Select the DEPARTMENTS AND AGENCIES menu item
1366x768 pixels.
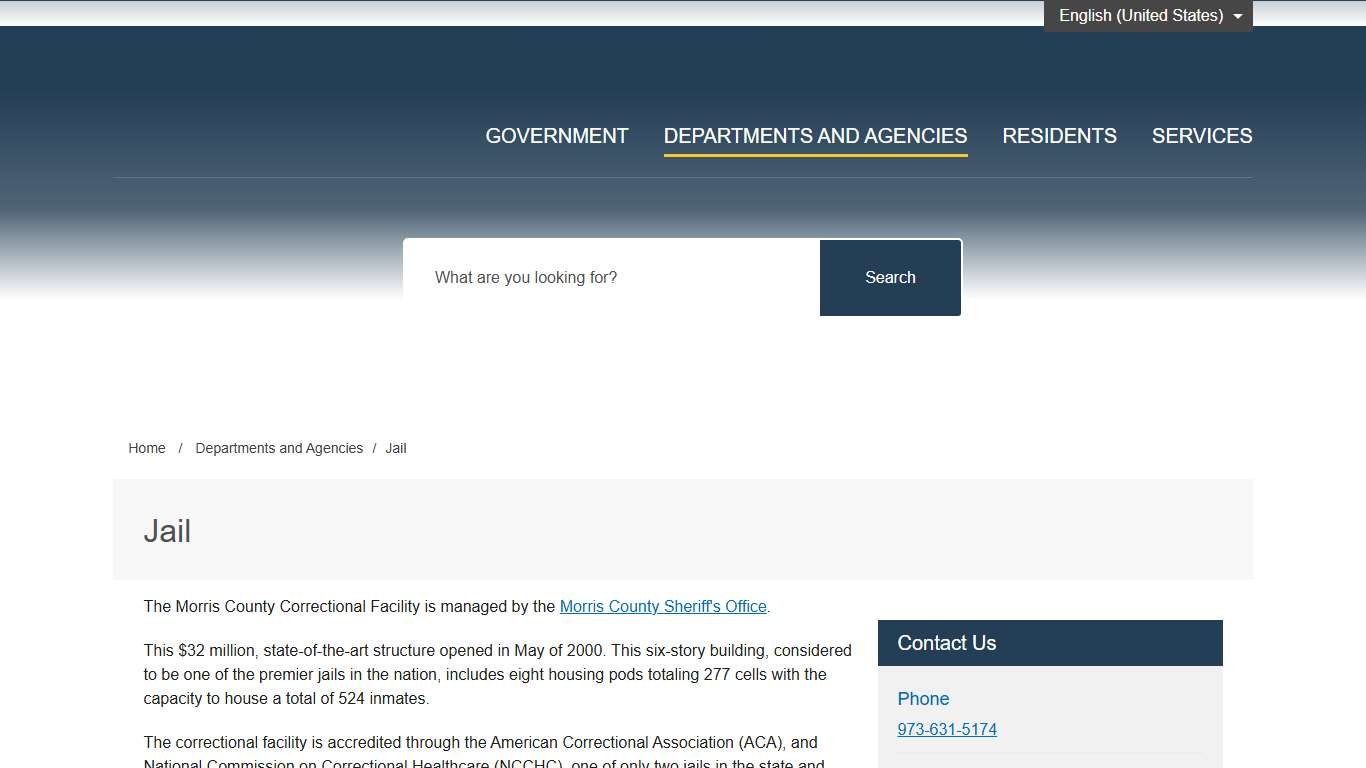click(x=815, y=136)
